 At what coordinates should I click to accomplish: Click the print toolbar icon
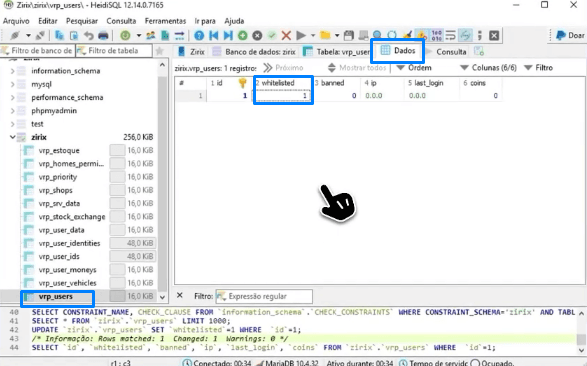(x=103, y=36)
